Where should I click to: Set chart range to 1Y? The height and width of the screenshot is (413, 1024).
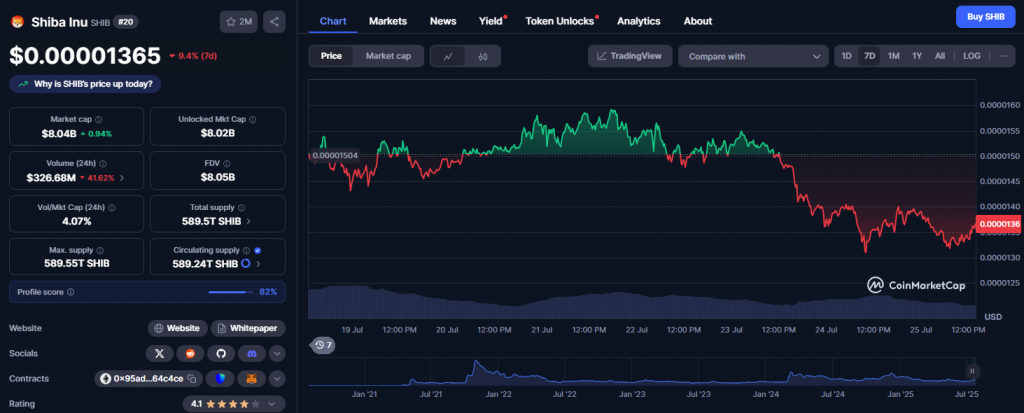[x=917, y=56]
